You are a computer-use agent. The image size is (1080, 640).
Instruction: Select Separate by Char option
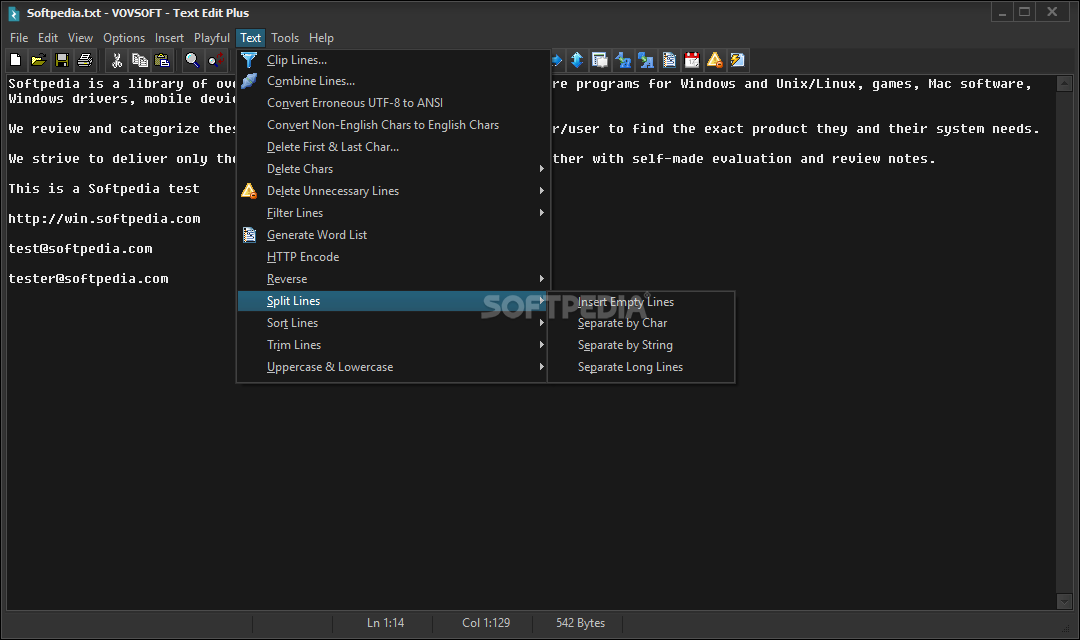click(x=641, y=323)
